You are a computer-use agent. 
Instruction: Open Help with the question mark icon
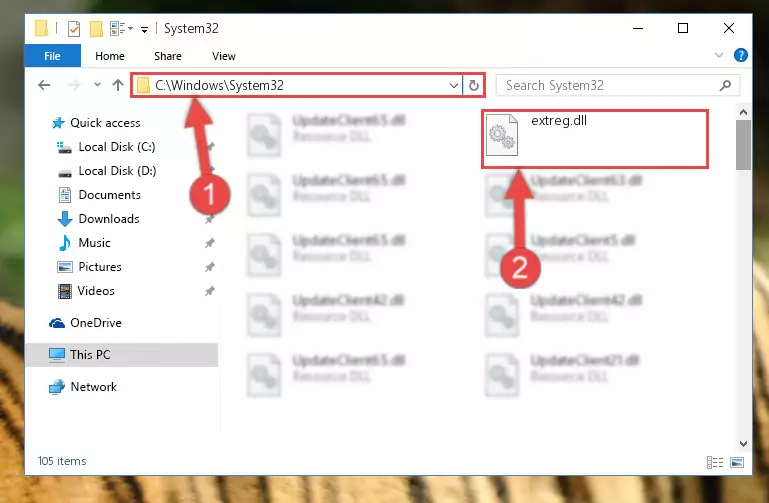(741, 55)
